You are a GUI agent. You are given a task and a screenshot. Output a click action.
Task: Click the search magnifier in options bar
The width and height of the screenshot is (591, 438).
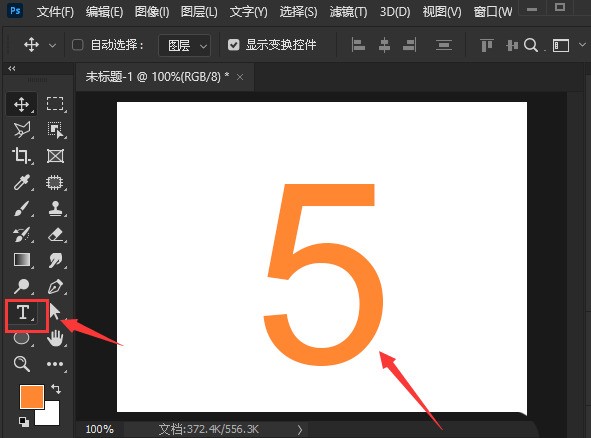click(x=531, y=45)
